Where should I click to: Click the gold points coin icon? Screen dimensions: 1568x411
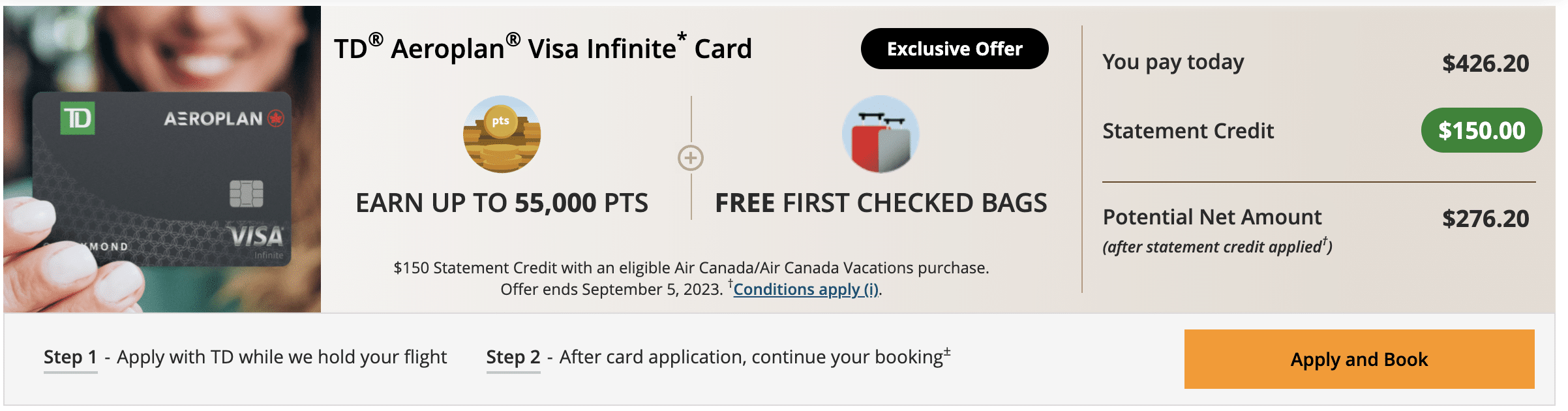502,134
